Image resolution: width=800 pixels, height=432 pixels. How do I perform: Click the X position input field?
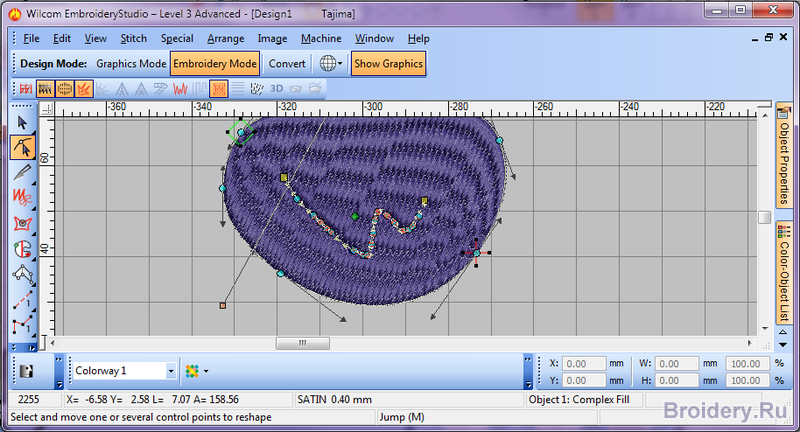[584, 364]
